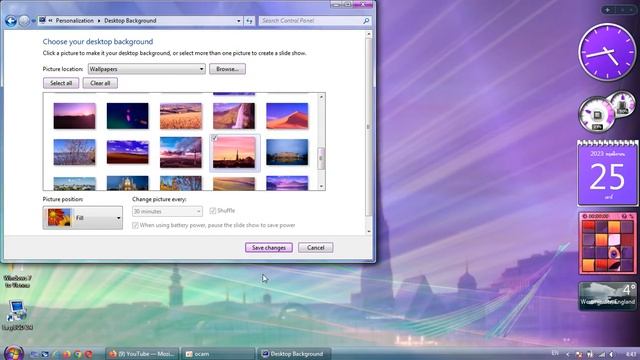Go to Personalization breadcrumb
This screenshot has width=640, height=360.
click(x=75, y=20)
